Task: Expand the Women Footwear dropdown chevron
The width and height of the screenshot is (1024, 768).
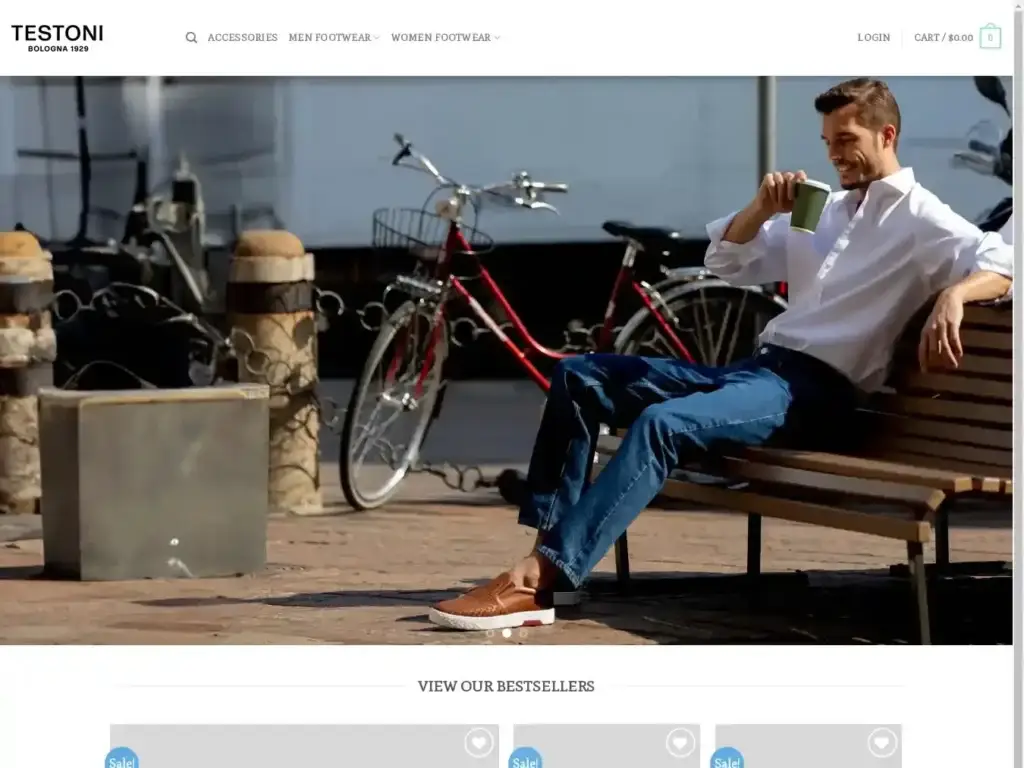Action: click(497, 38)
